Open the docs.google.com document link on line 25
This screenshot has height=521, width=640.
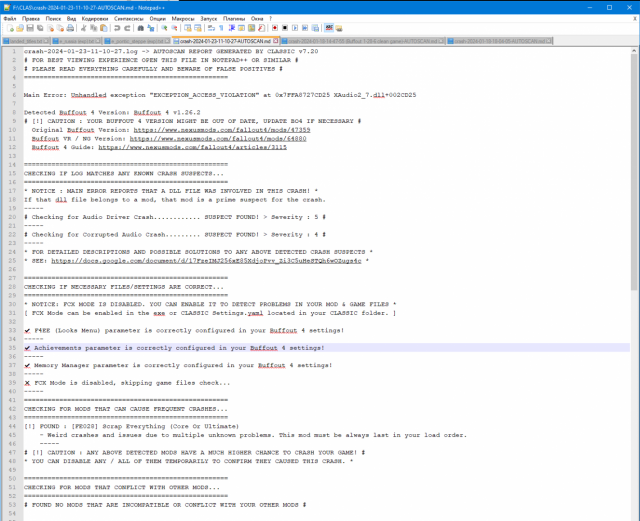(x=206, y=261)
